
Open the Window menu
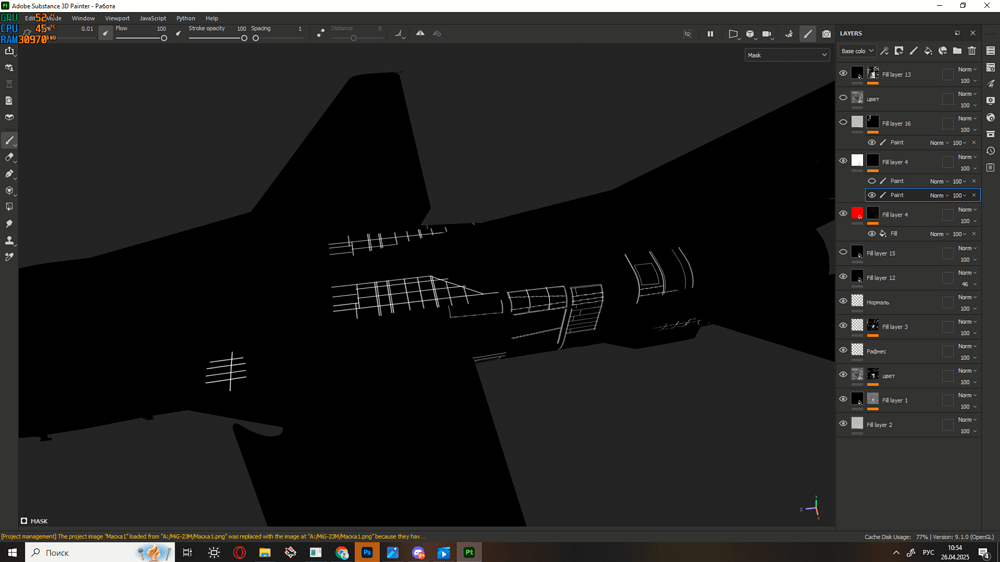pos(83,18)
